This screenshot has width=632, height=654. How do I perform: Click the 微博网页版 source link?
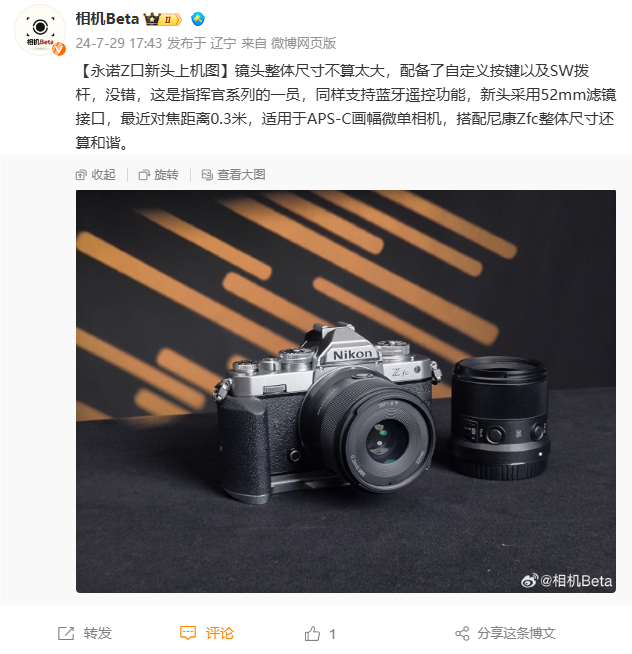tap(303, 43)
